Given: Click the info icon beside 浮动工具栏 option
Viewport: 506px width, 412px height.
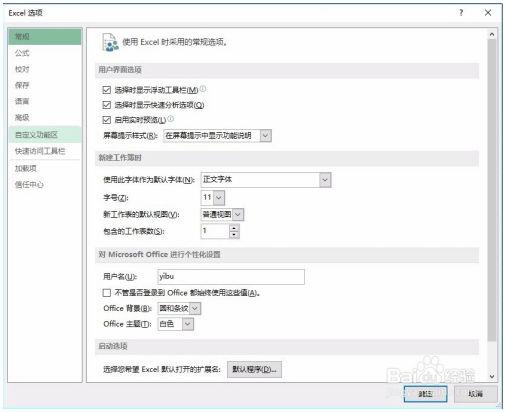Looking at the screenshot, I should pyautogui.click(x=203, y=89).
